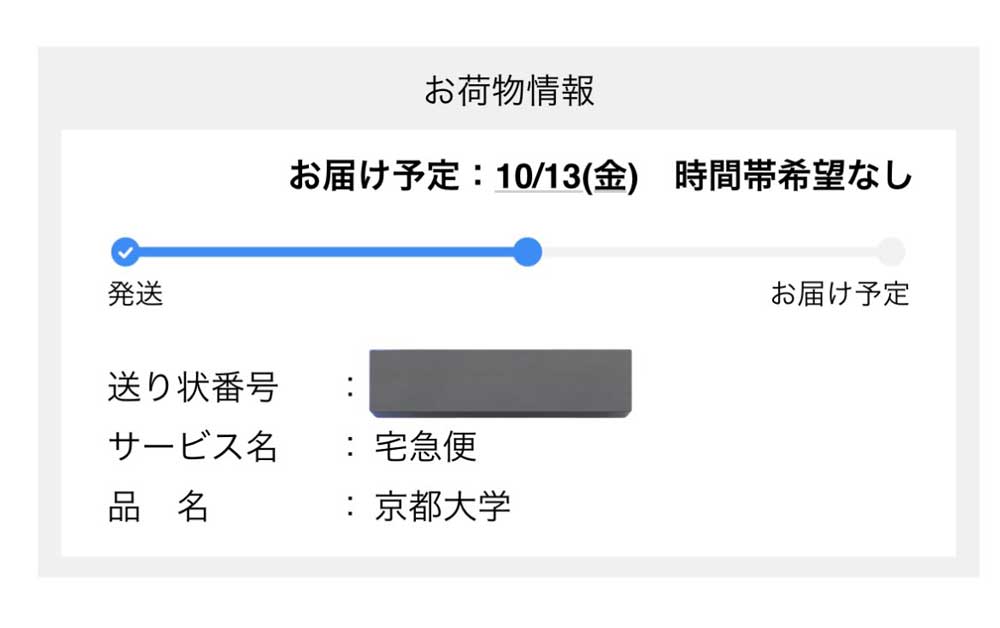Click the 宅急便 service name value

(x=425, y=446)
